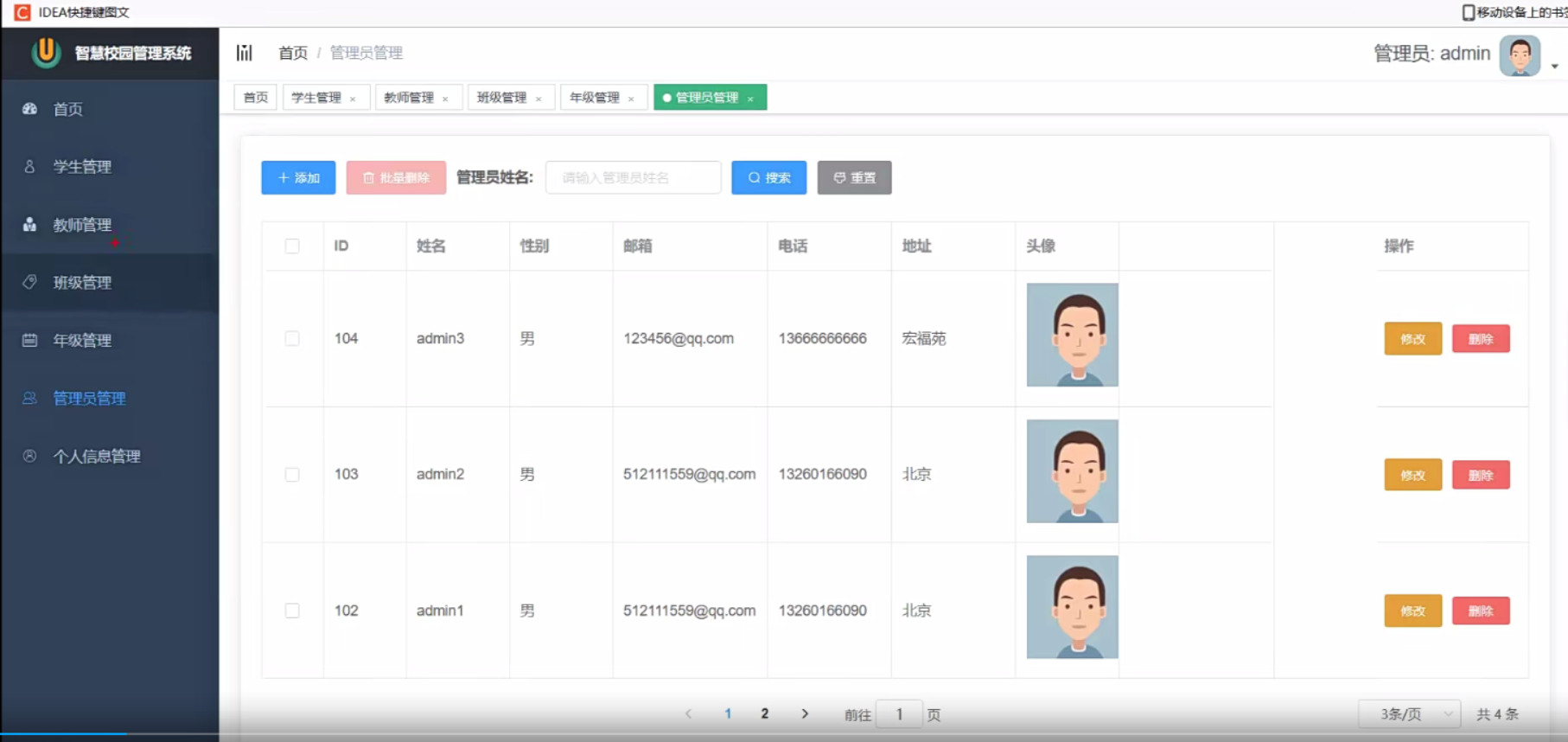The image size is (1568, 742).
Task: Click the avatar thumbnail of admin1
Action: pyautogui.click(x=1072, y=607)
